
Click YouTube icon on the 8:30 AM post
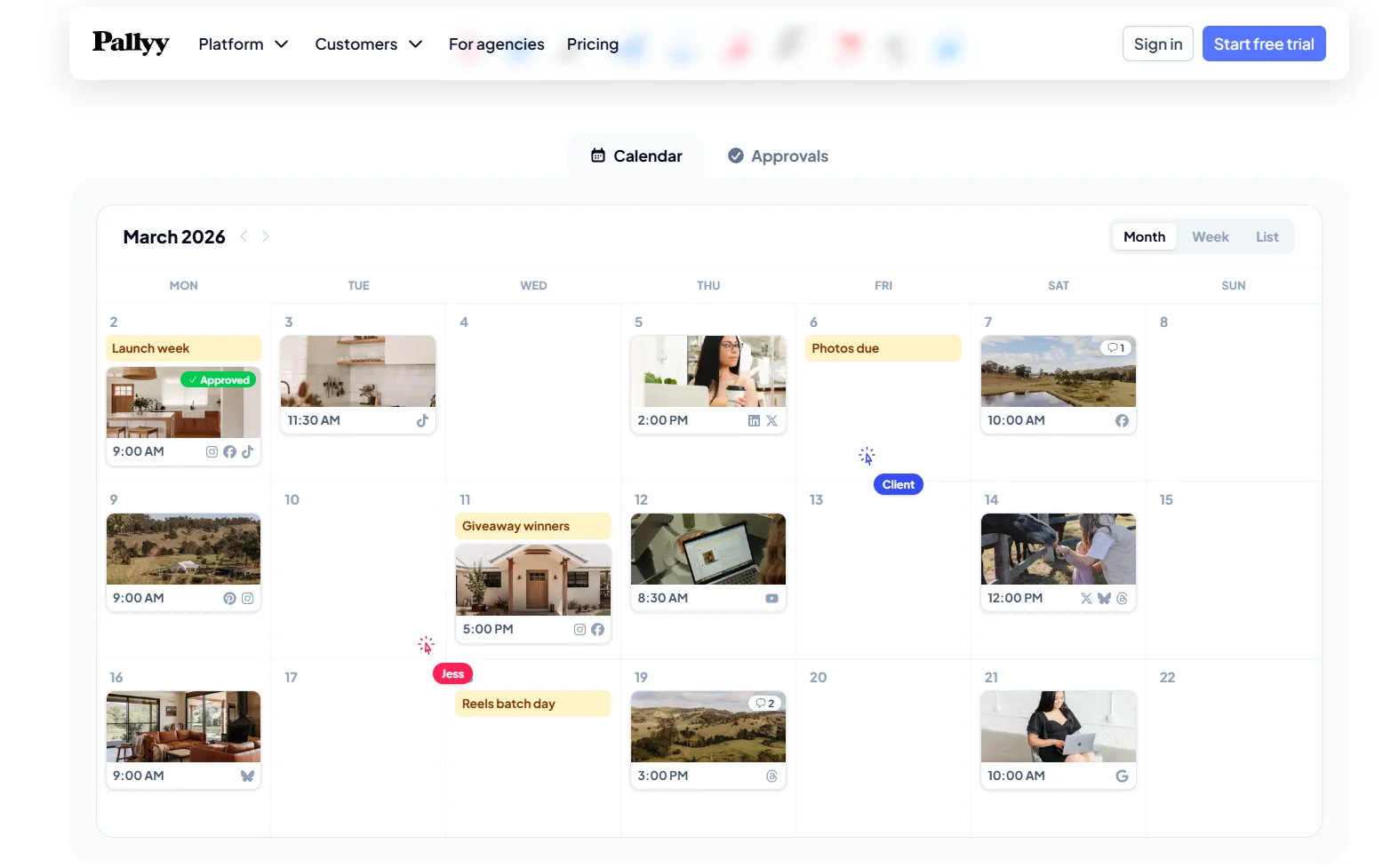(x=771, y=598)
